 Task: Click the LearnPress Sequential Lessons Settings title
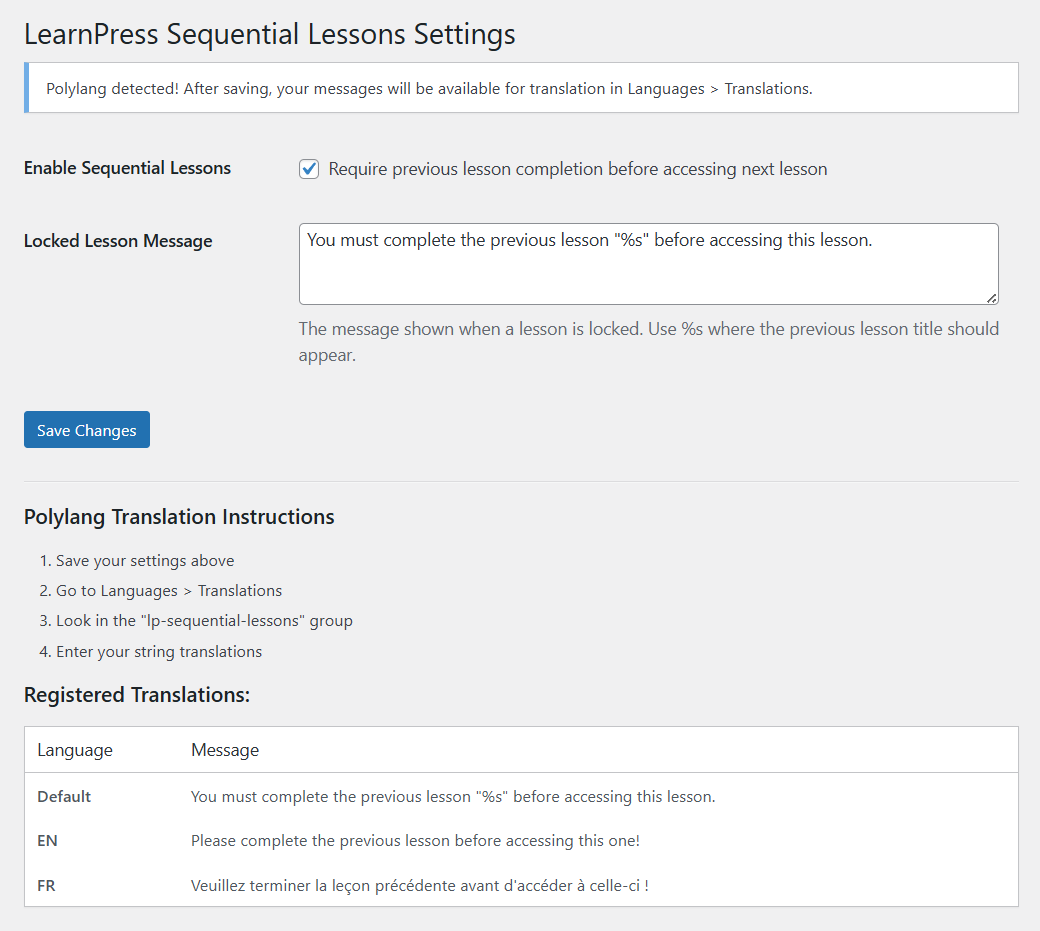pos(269,34)
